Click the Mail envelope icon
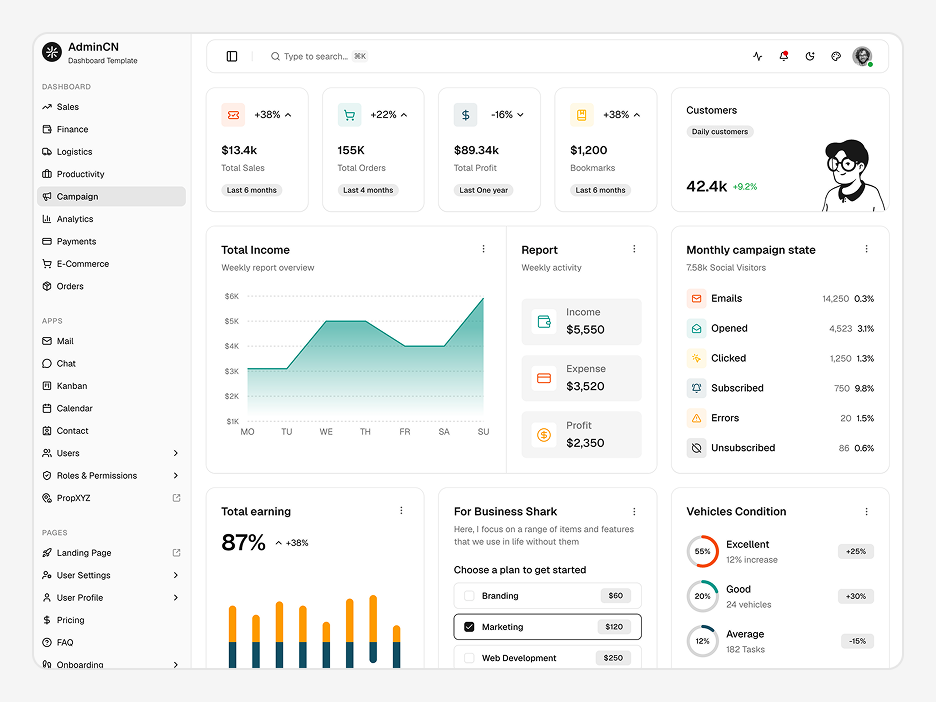 [47, 341]
